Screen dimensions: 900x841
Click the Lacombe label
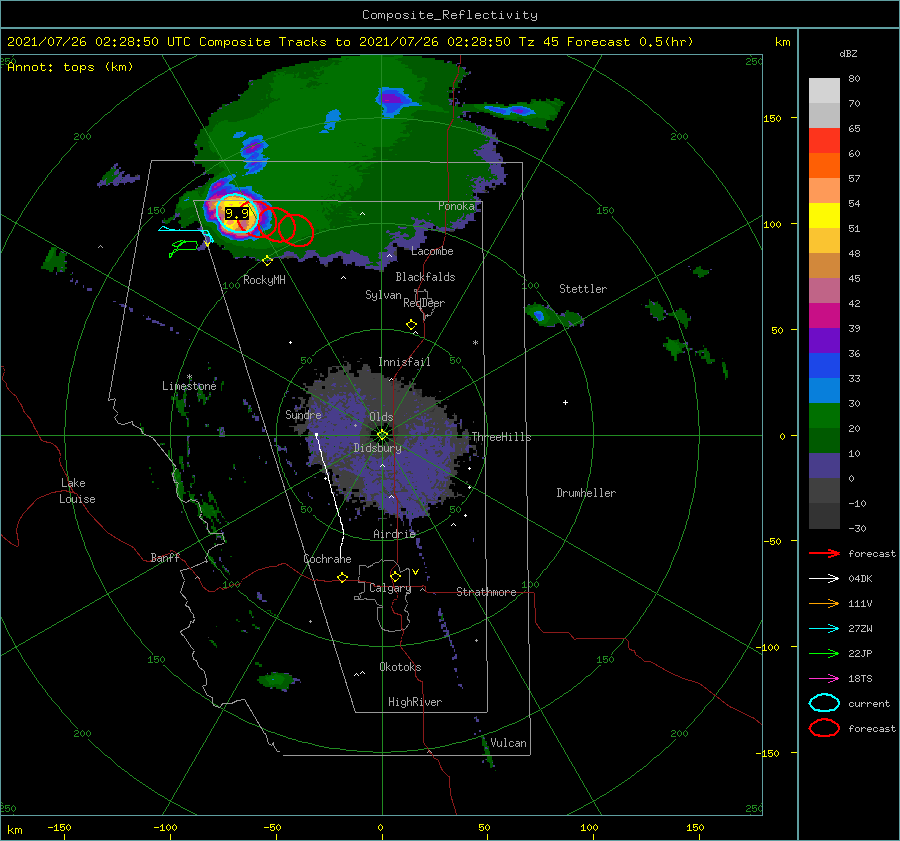[432, 251]
